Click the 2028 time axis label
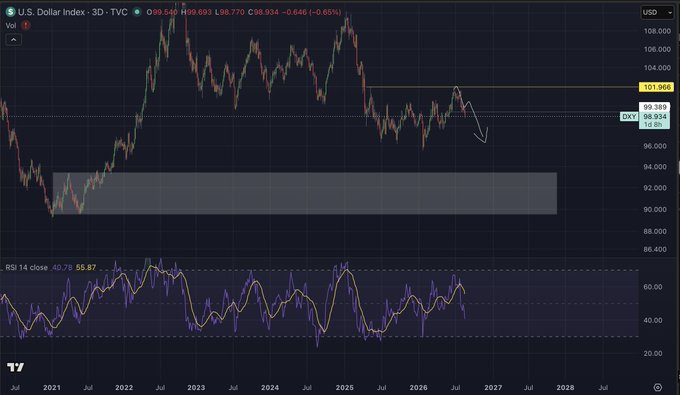Viewport: 680px width, 395px height. pyautogui.click(x=566, y=388)
